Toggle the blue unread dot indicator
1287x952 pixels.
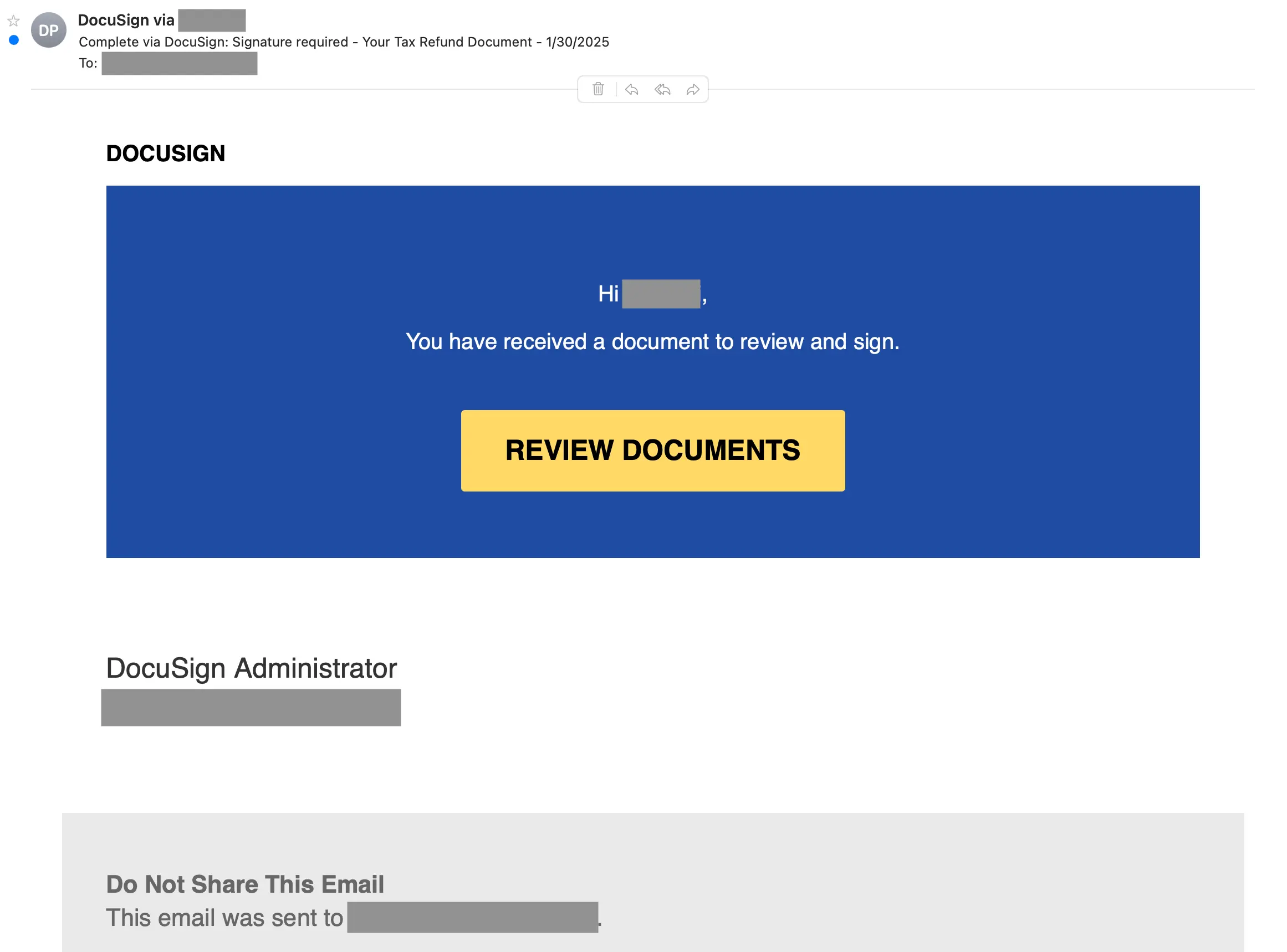[14, 40]
